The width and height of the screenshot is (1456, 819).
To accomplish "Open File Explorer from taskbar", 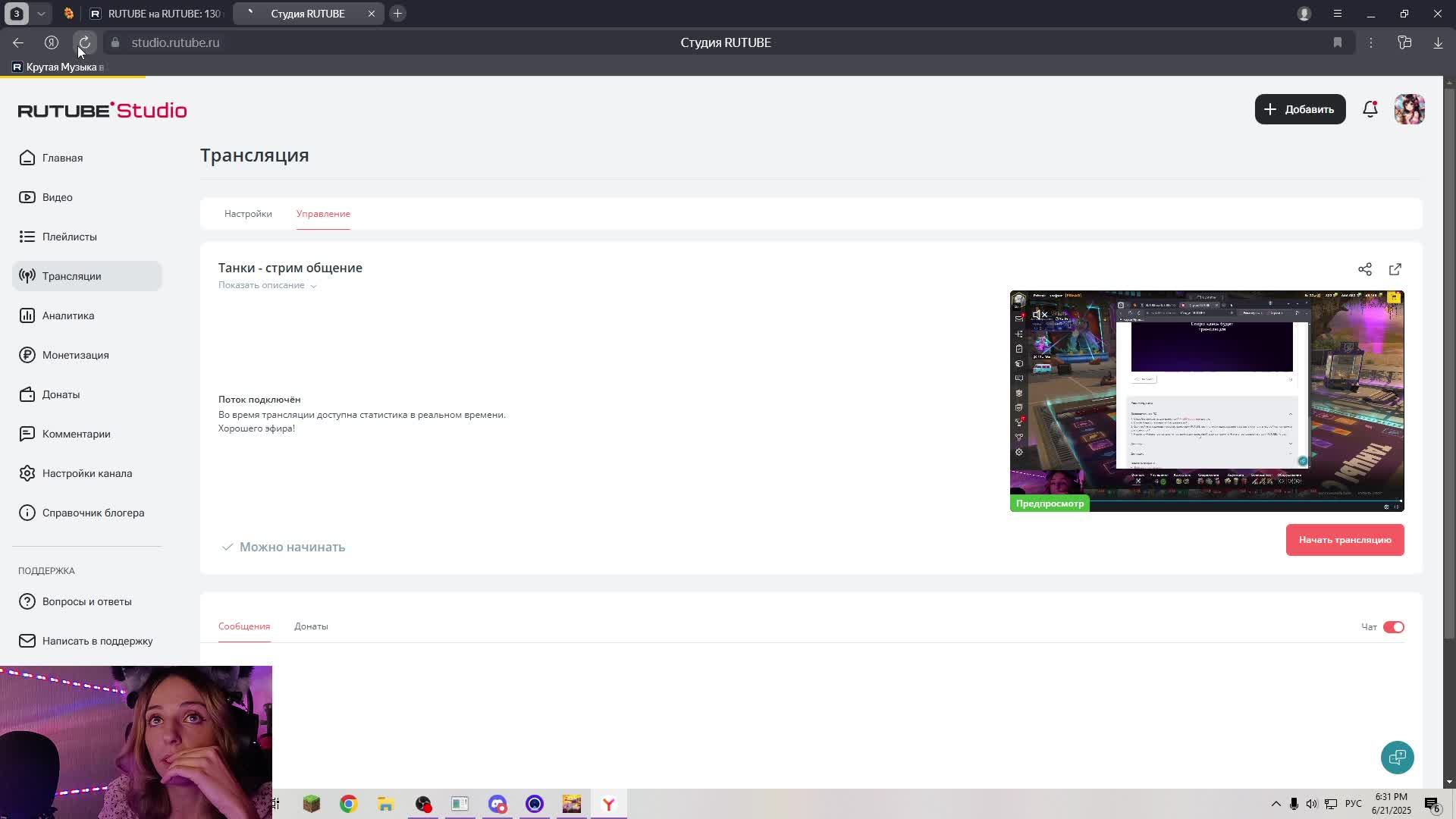I will tap(385, 804).
